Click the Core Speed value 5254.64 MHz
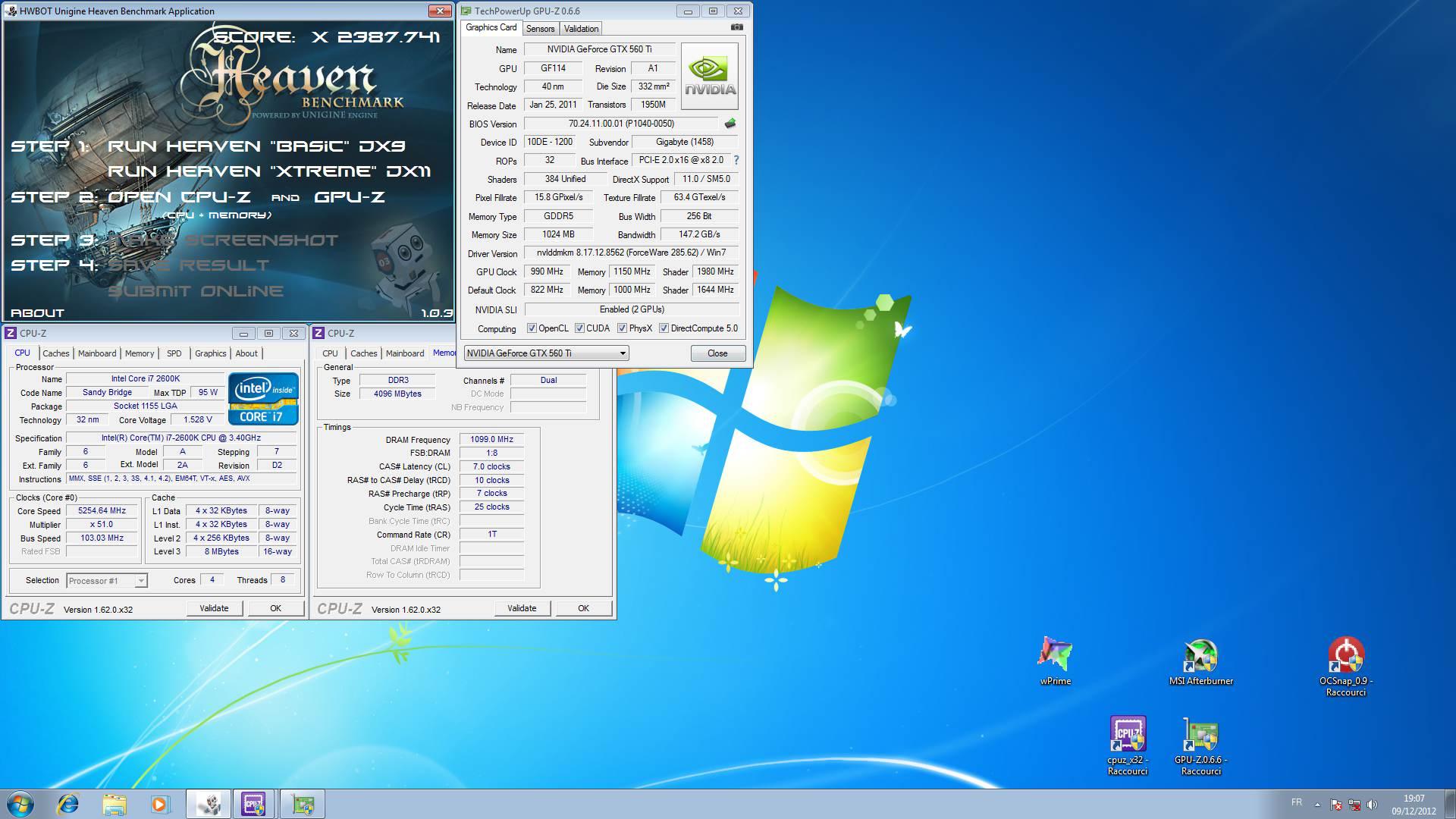The width and height of the screenshot is (1456, 819). pyautogui.click(x=102, y=511)
